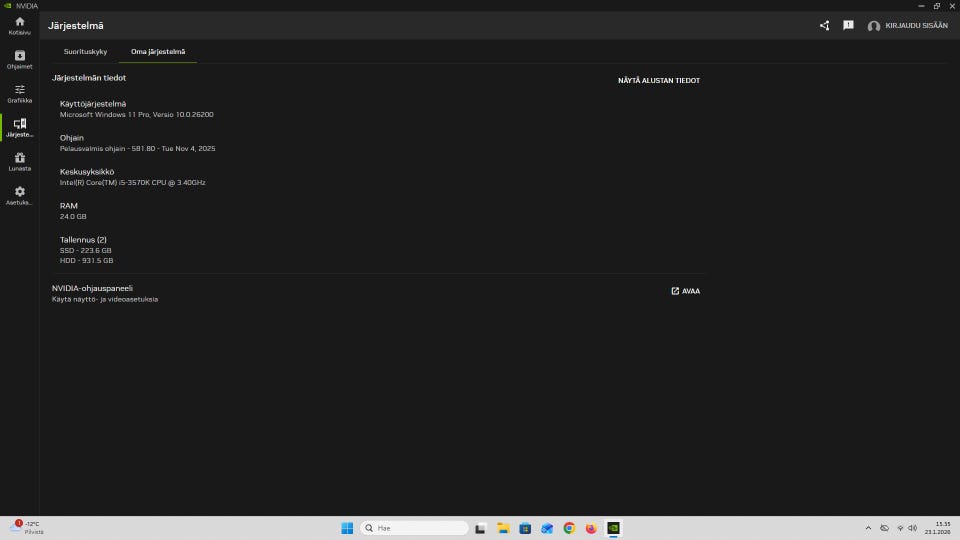Open Microsoft Store from taskbar
960x540 pixels.
pyautogui.click(x=525, y=528)
